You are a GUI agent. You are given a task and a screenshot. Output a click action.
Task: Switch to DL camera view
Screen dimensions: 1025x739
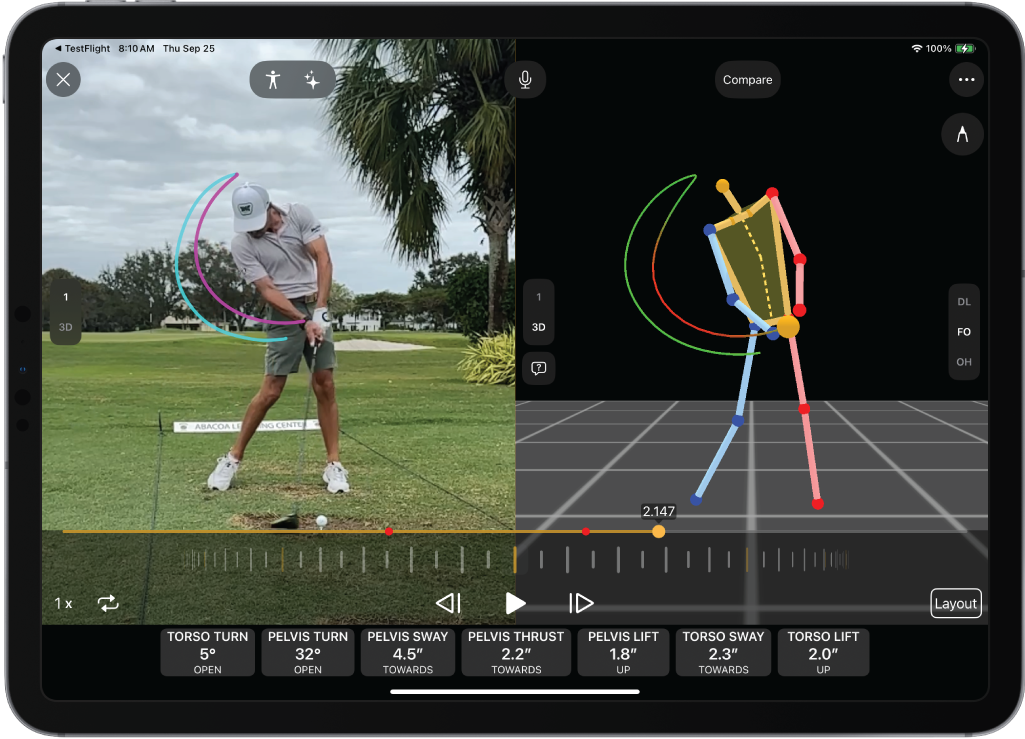pos(964,301)
